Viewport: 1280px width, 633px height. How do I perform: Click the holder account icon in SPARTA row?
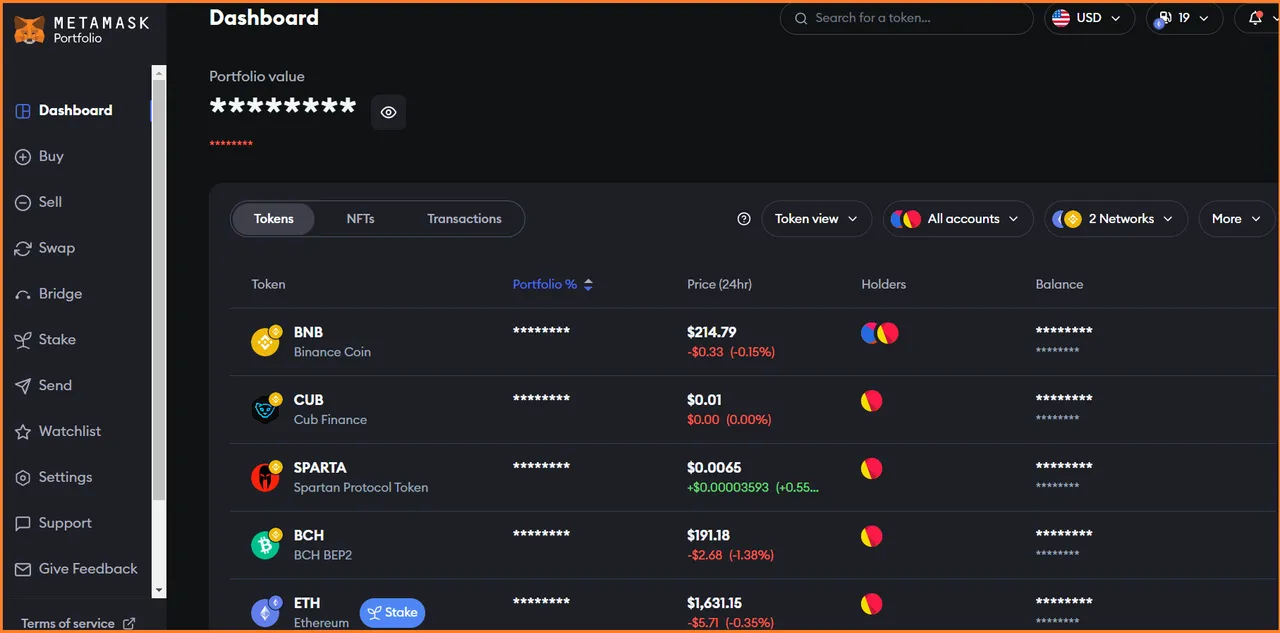872,468
